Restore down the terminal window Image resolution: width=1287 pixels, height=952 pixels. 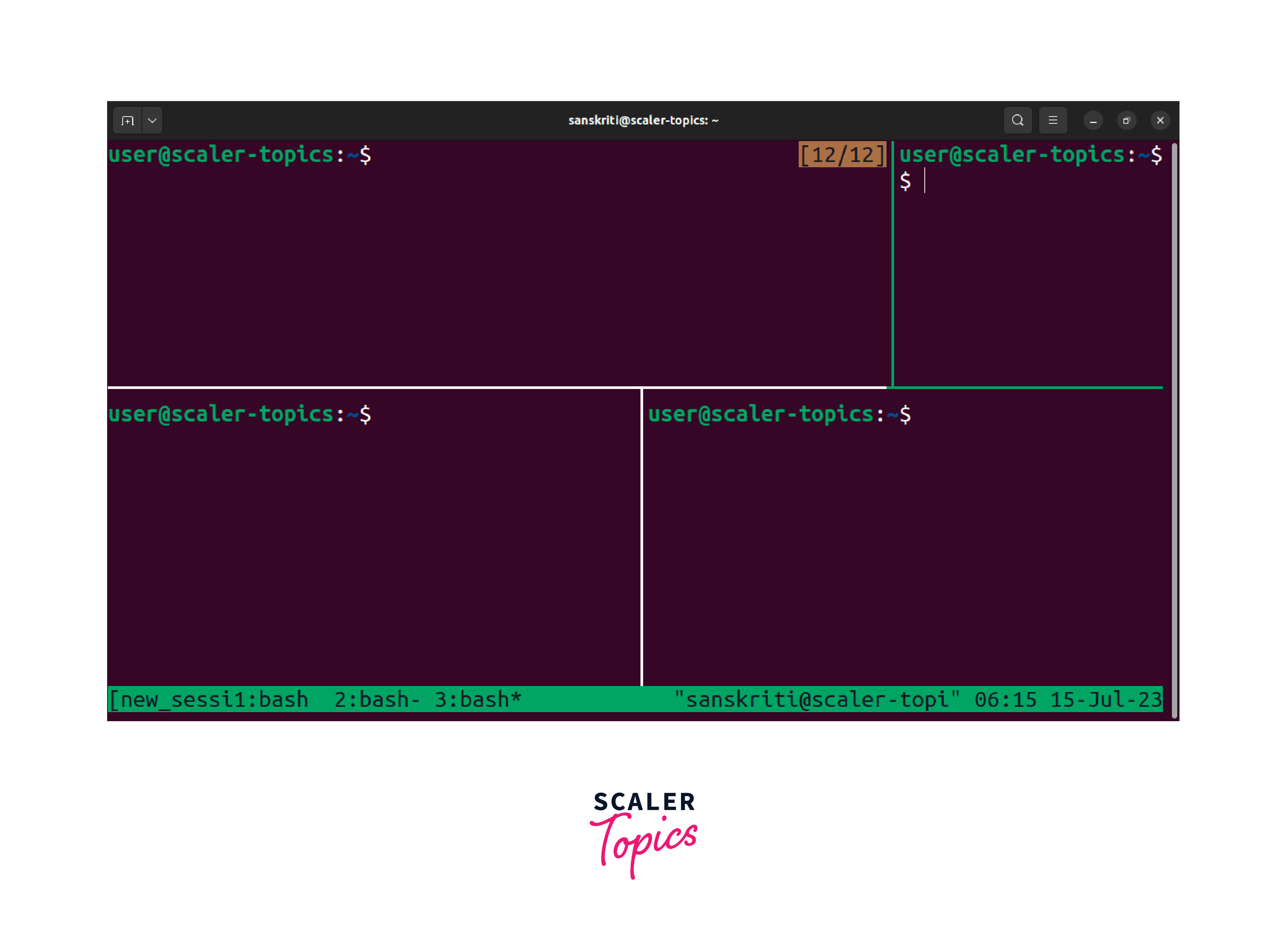pos(1126,120)
